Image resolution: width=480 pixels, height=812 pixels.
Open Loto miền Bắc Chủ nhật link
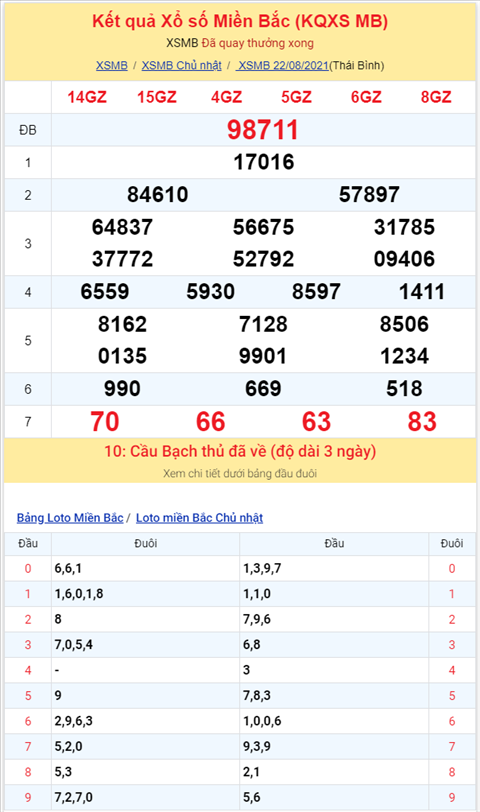pos(199,518)
